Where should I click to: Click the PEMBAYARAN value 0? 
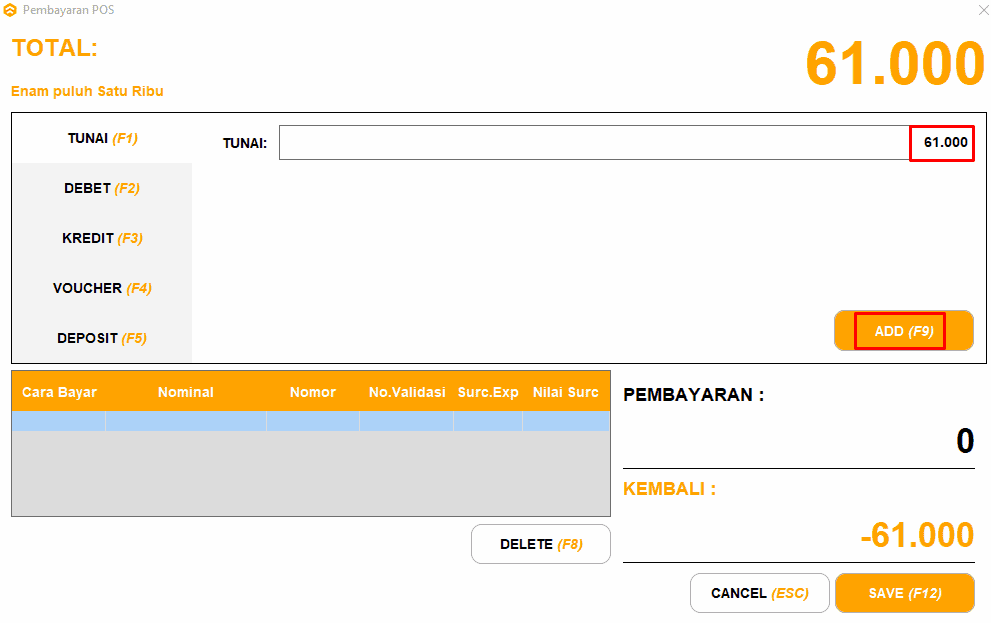tap(965, 440)
